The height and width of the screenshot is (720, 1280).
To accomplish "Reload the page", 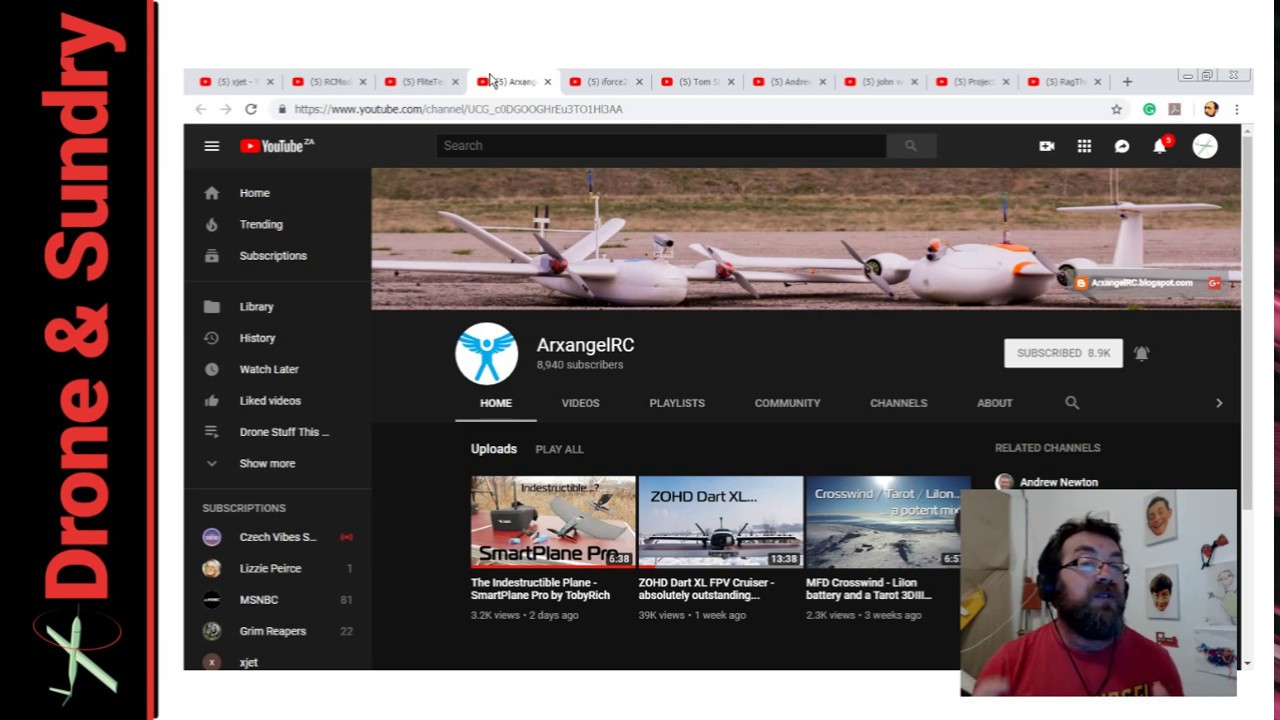I will point(251,109).
